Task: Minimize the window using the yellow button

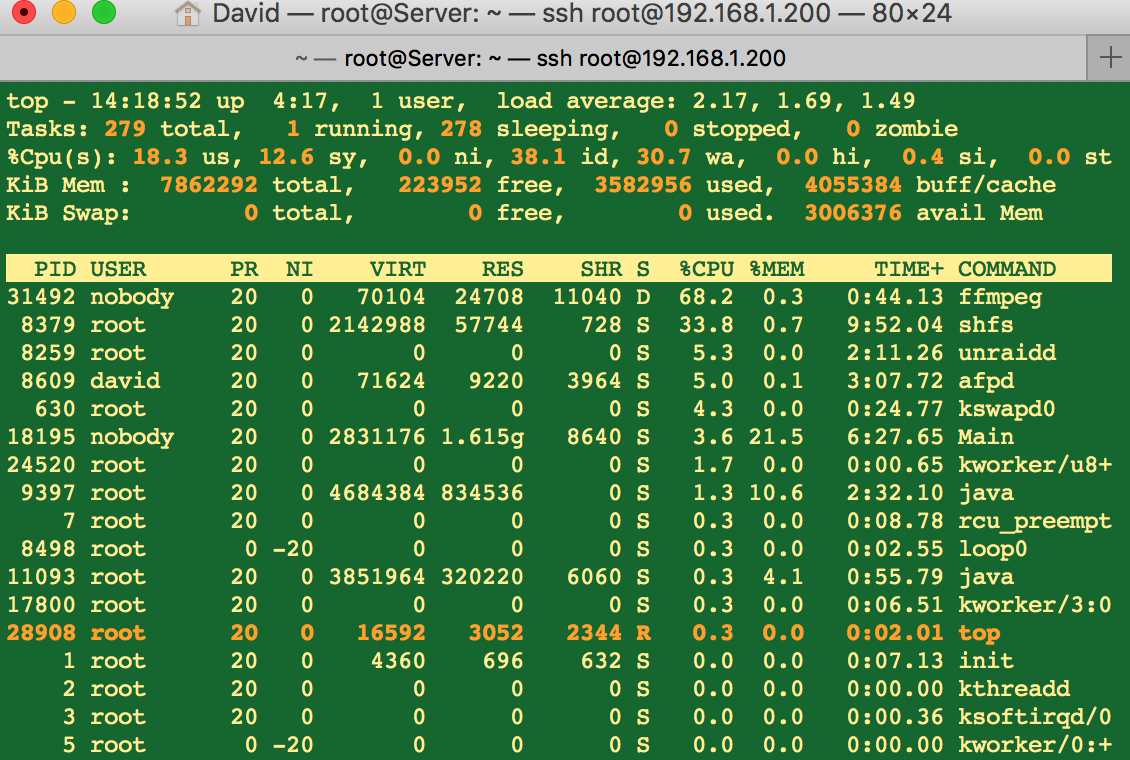Action: (63, 14)
